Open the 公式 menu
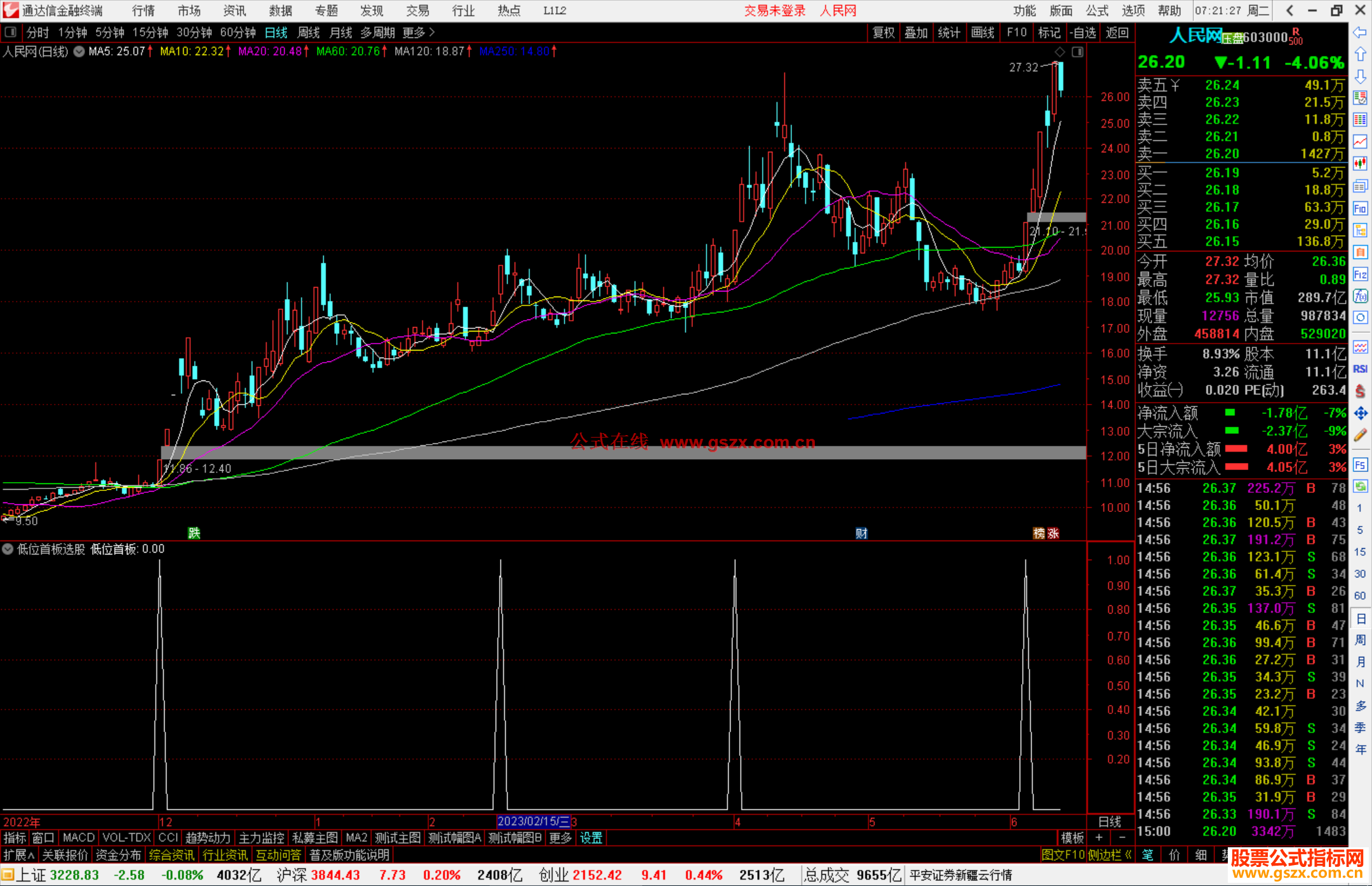1372x886 pixels. pyautogui.click(x=1097, y=10)
